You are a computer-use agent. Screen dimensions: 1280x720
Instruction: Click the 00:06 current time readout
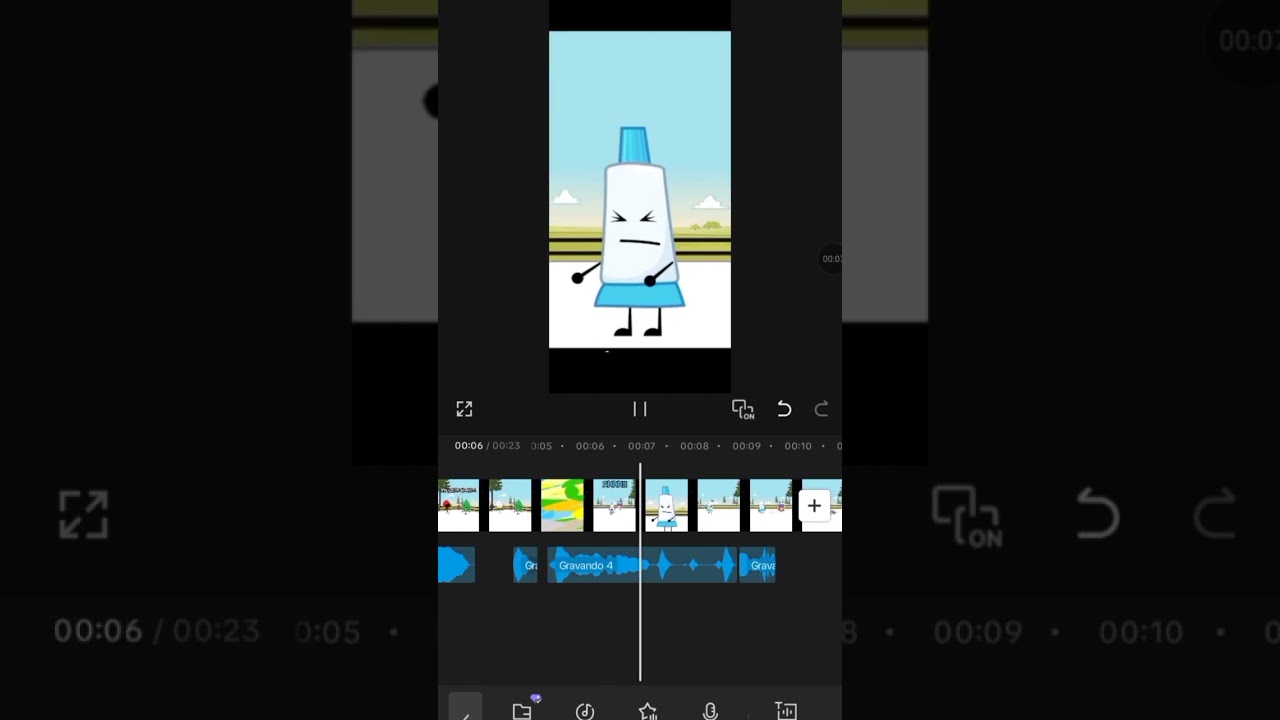click(469, 446)
